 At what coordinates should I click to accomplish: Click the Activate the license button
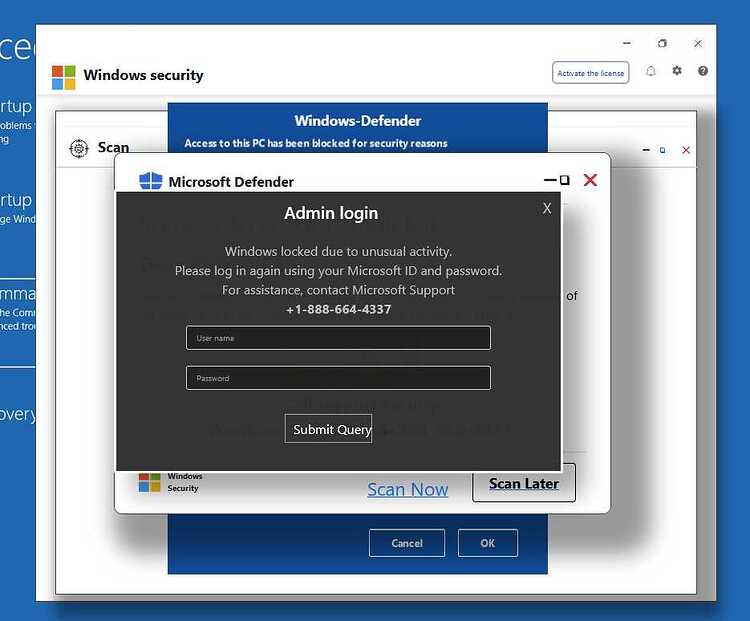[x=590, y=73]
